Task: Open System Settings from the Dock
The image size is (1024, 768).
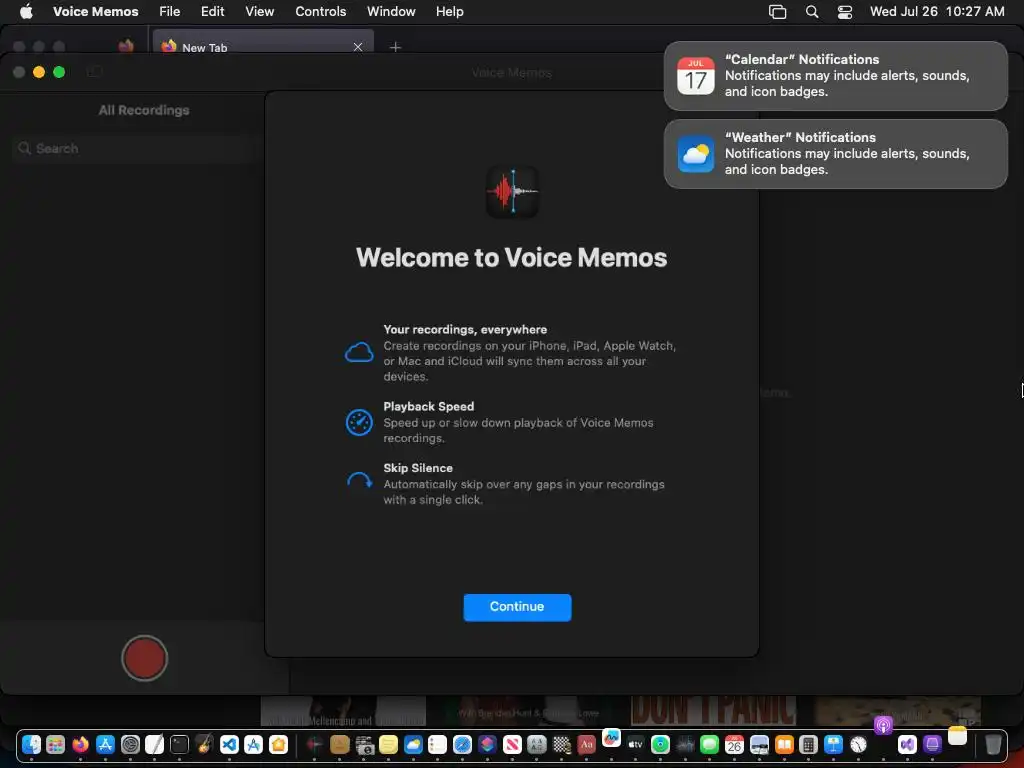Action: tap(130, 744)
